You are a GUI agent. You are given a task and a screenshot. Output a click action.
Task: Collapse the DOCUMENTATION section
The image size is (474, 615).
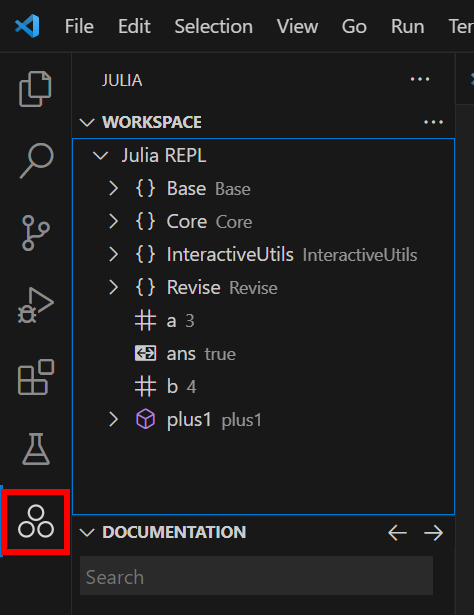pyautogui.click(x=87, y=533)
